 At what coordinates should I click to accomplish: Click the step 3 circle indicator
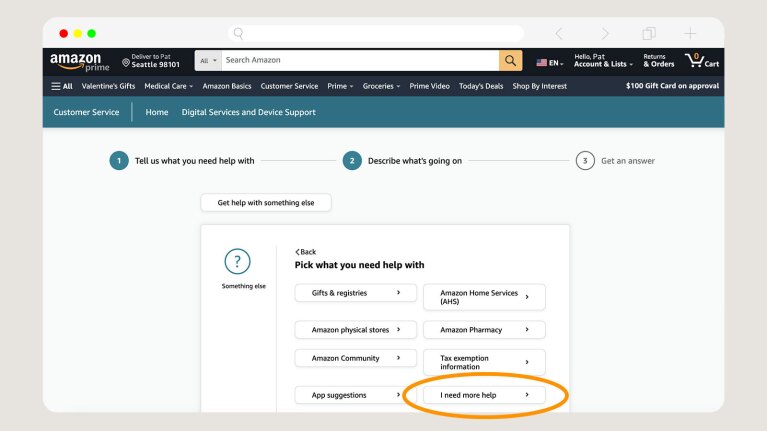click(x=585, y=160)
